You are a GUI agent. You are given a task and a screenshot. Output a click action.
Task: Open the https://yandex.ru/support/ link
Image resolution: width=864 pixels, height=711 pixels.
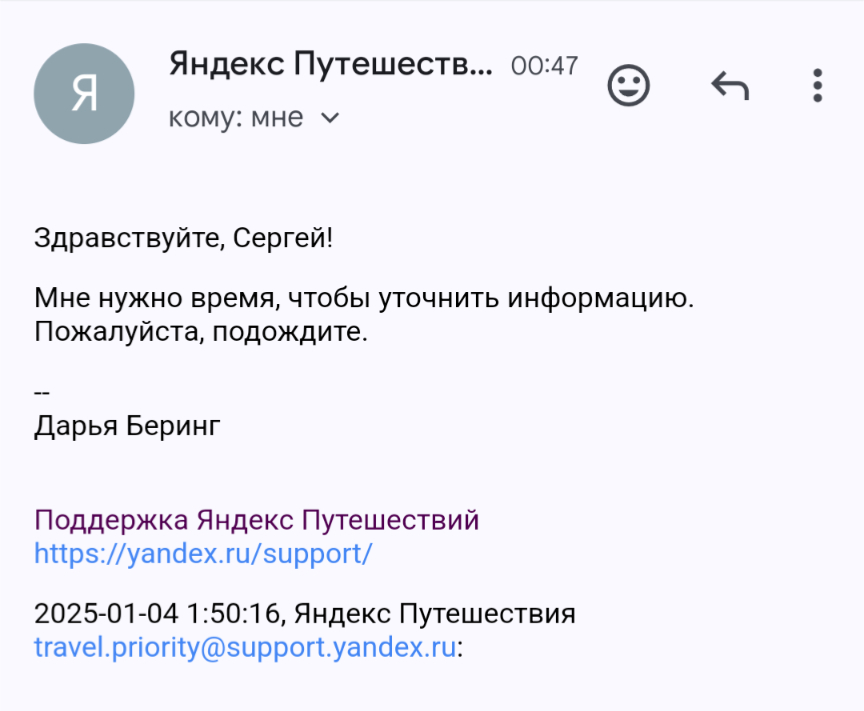point(203,553)
